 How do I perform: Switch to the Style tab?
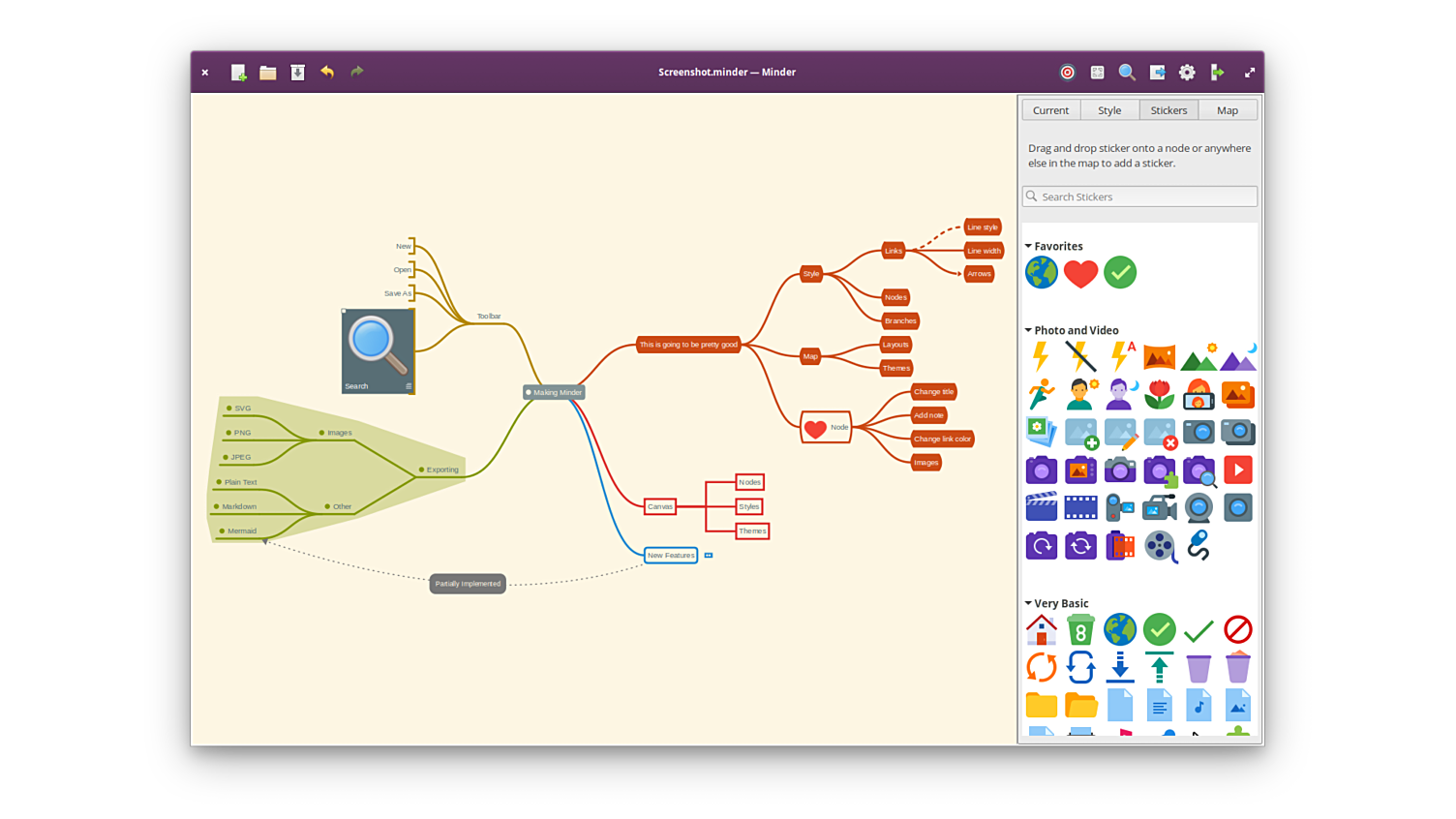1109,110
